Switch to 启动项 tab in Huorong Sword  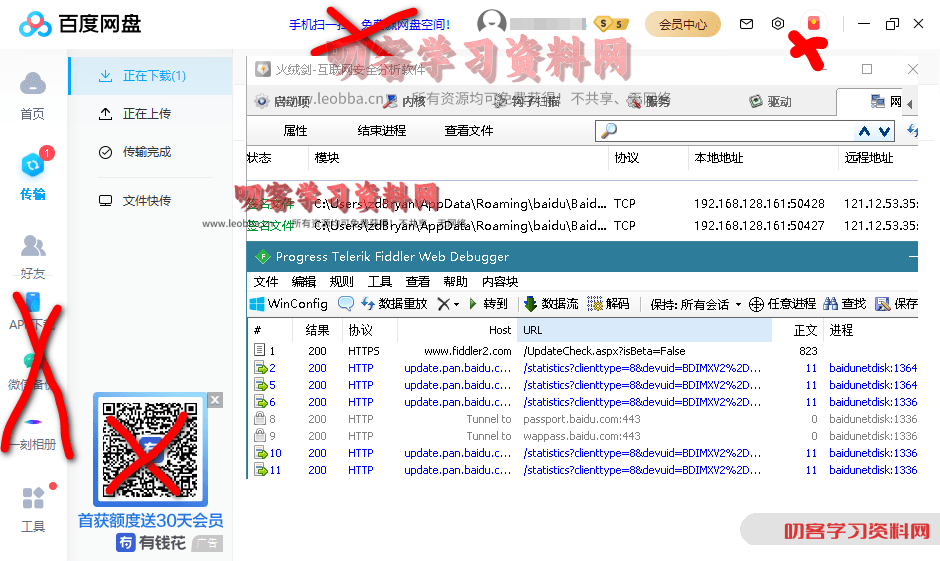283,101
